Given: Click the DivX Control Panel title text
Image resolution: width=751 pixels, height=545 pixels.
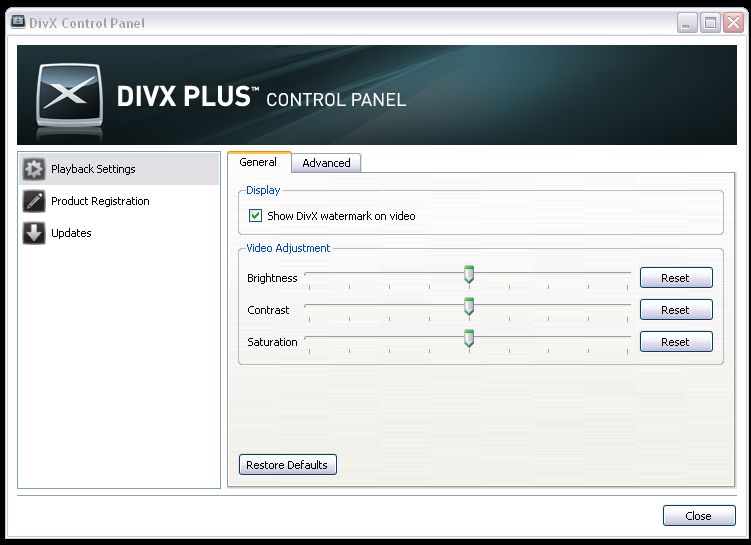Looking at the screenshot, I should pos(87,23).
